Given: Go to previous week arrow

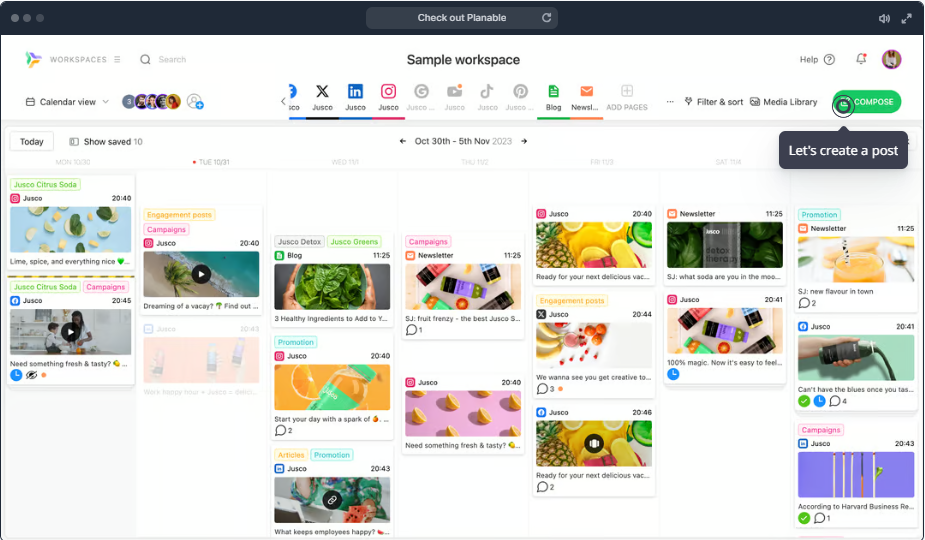Looking at the screenshot, I should click(402, 141).
